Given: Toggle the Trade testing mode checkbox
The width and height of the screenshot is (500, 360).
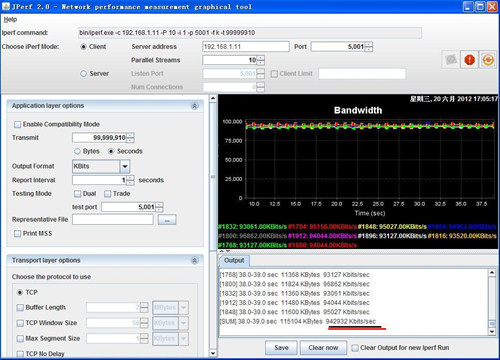Looking at the screenshot, I should click(x=107, y=194).
